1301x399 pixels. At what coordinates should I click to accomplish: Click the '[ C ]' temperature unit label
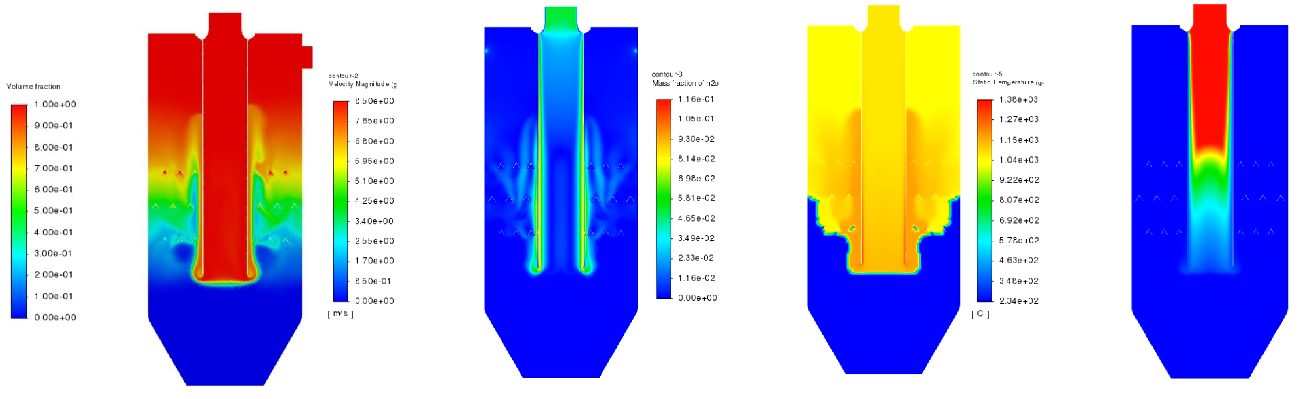(982, 314)
